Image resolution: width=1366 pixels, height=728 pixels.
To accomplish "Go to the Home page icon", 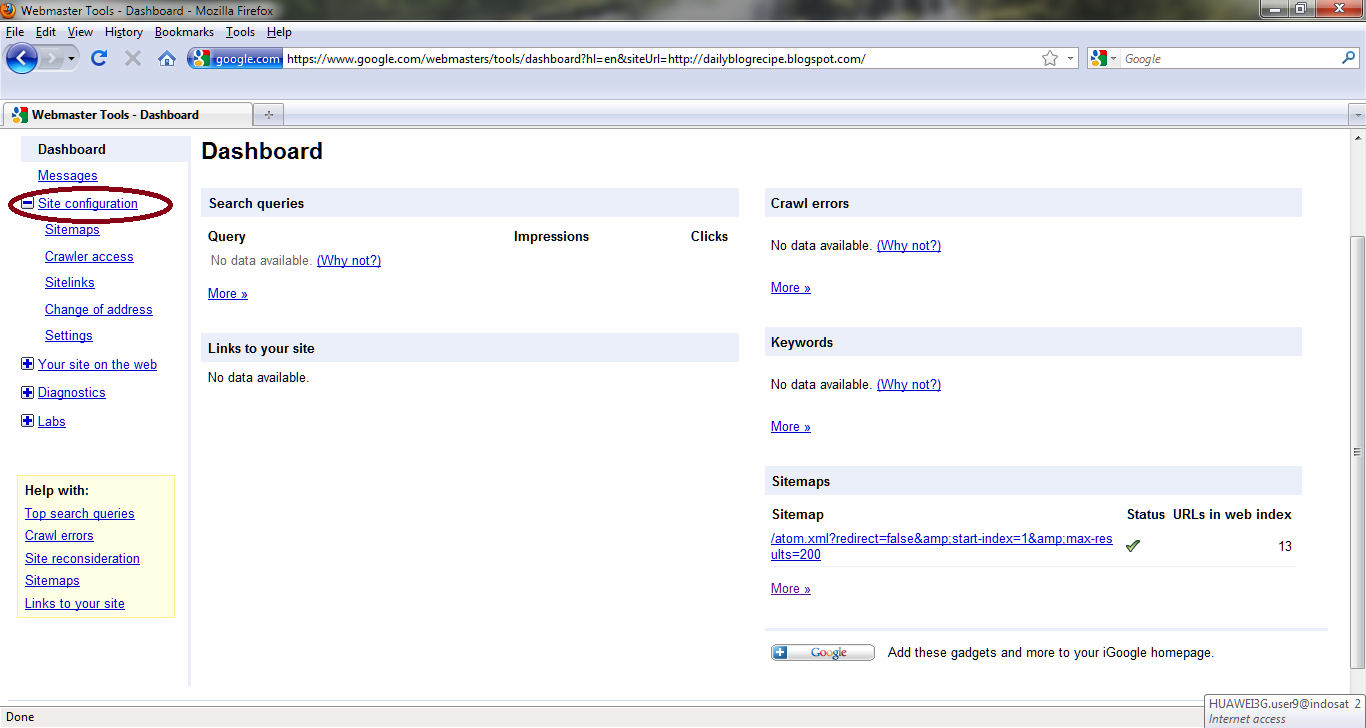I will coord(167,59).
